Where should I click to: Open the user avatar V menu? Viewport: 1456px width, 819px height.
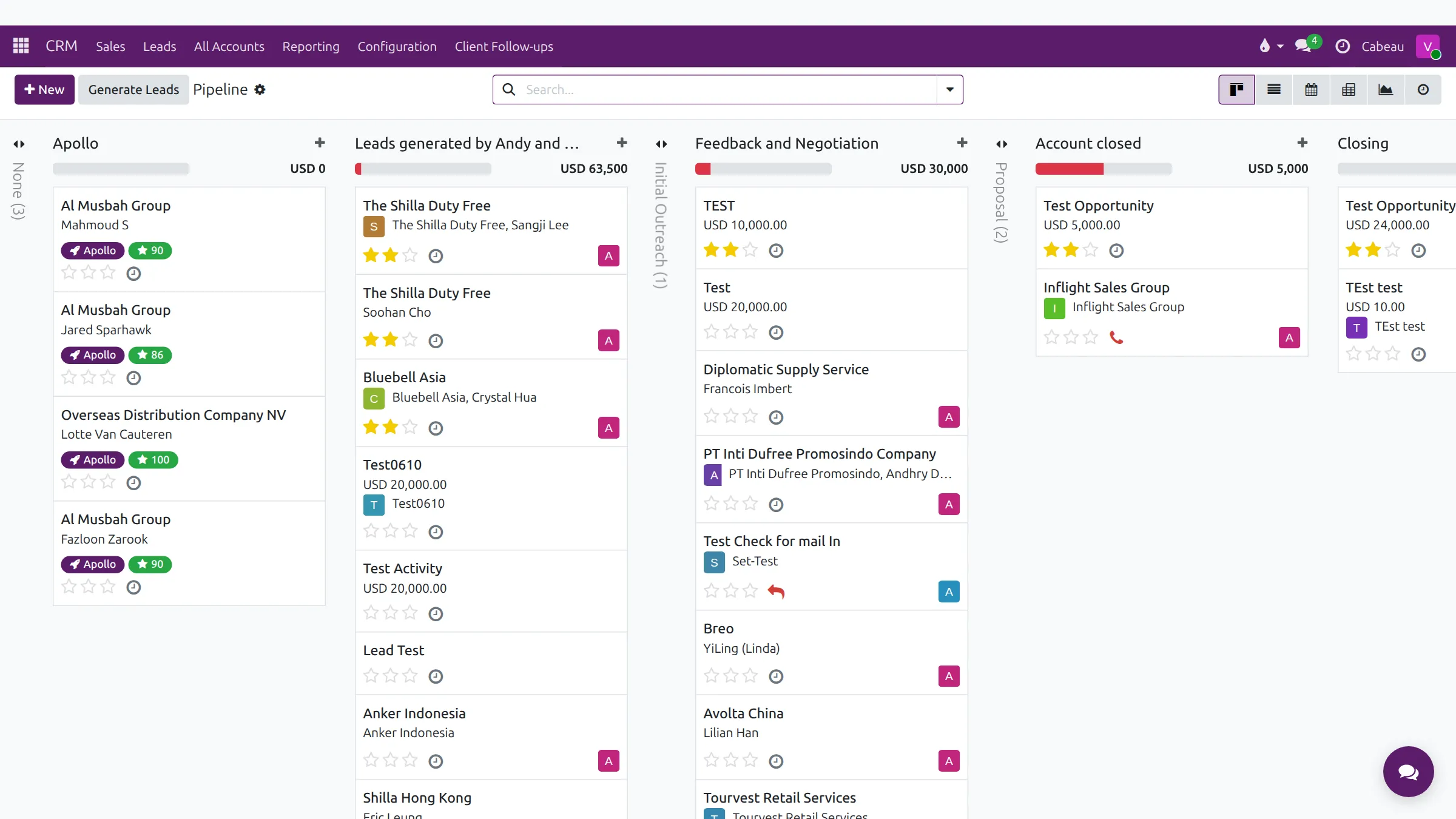(1427, 47)
